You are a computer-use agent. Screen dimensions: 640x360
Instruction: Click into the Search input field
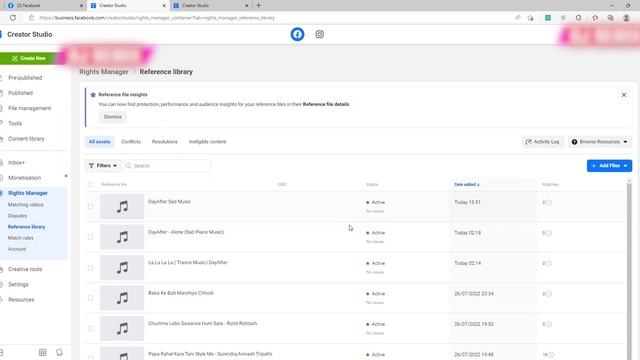pos(167,166)
